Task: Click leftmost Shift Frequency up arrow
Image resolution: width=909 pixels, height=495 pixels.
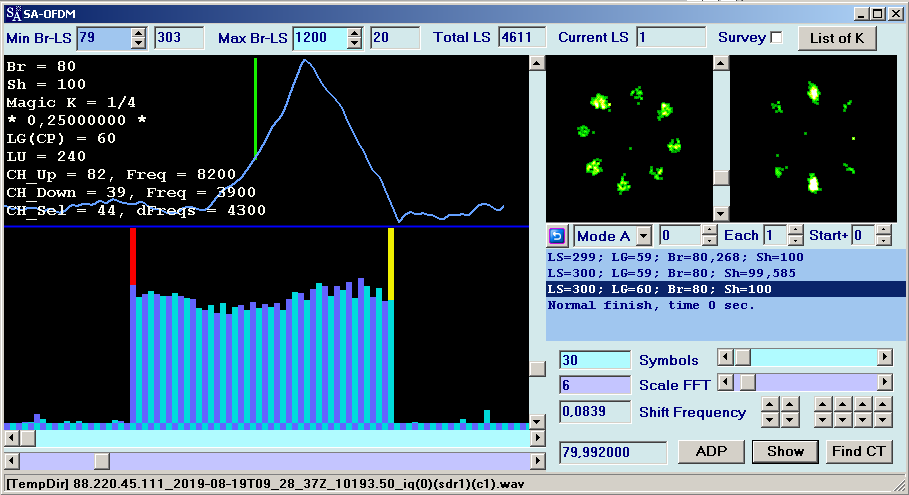Action: [769, 404]
